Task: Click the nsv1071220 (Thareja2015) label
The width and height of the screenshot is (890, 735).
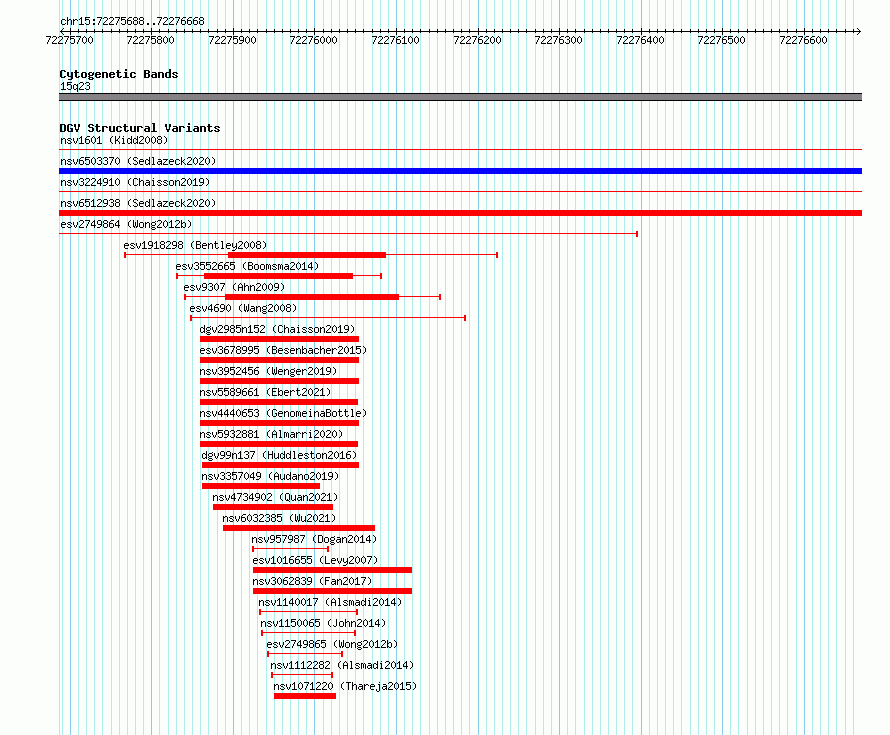Action: click(345, 686)
